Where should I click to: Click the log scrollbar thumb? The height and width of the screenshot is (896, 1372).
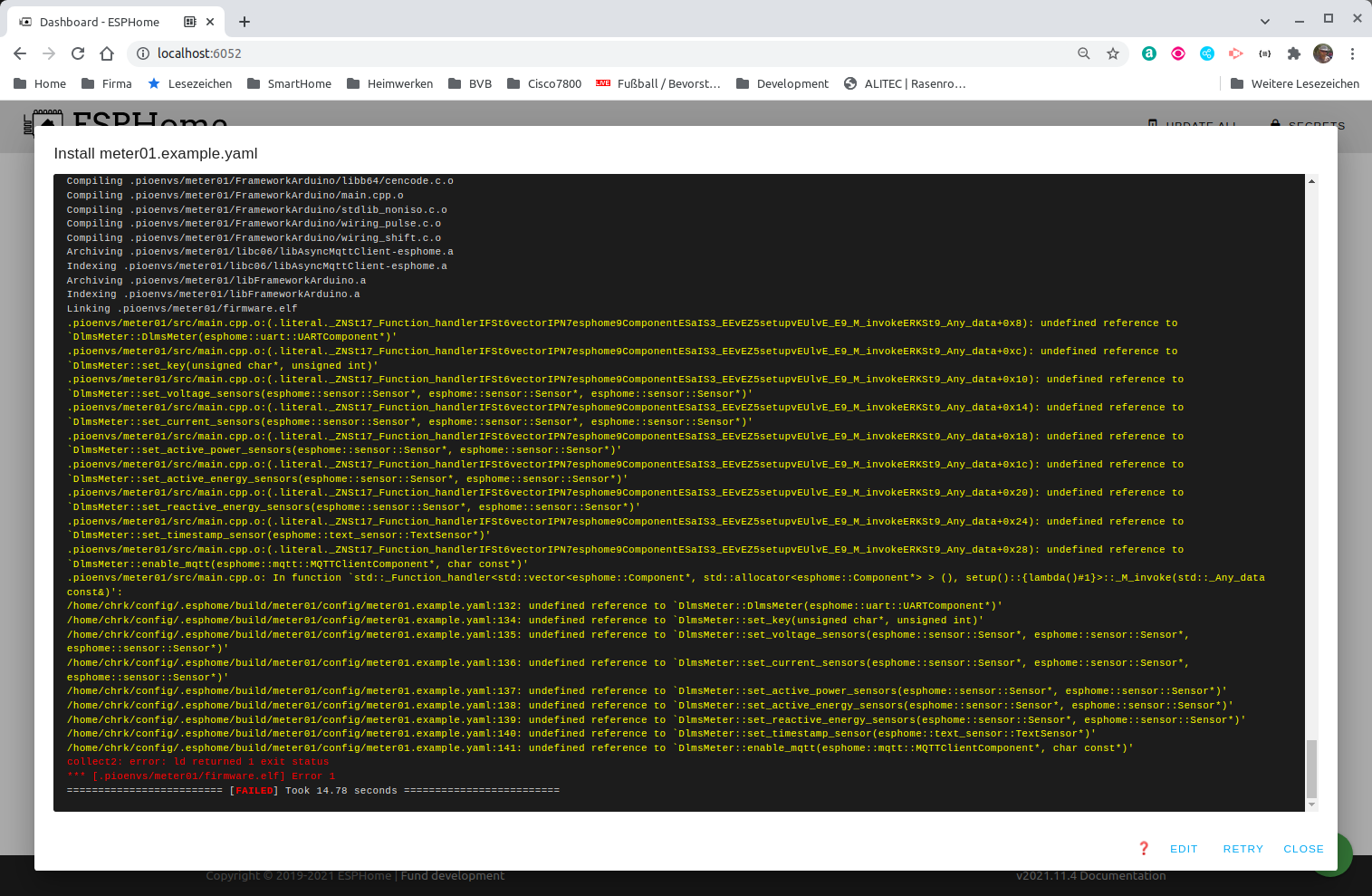click(x=1311, y=768)
